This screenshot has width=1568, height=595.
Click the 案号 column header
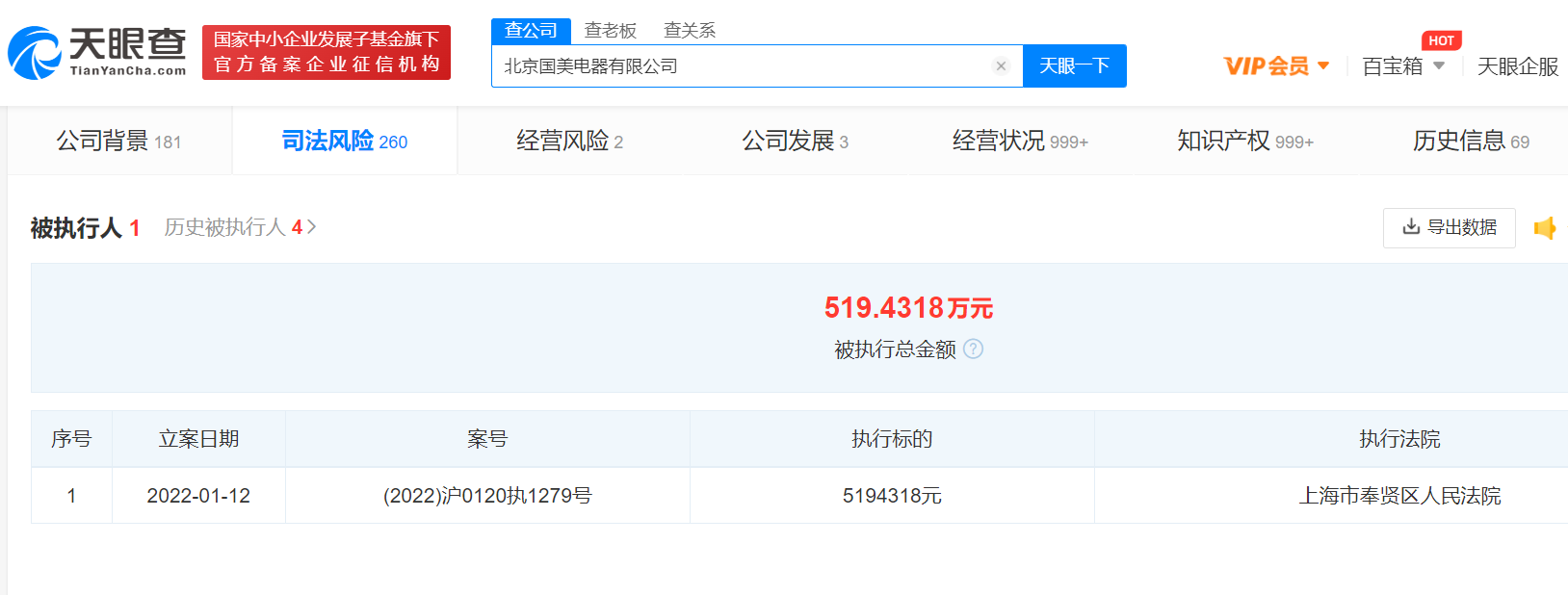(x=487, y=439)
